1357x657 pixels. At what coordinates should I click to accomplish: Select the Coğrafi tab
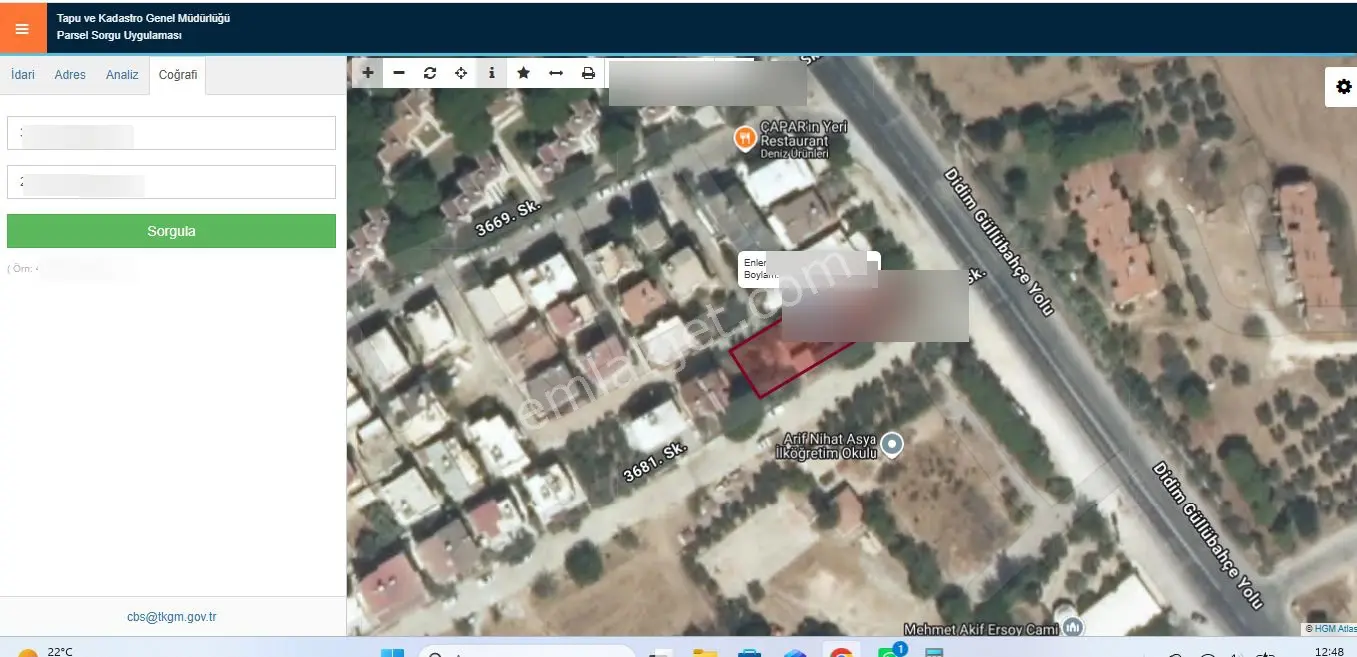pos(178,75)
